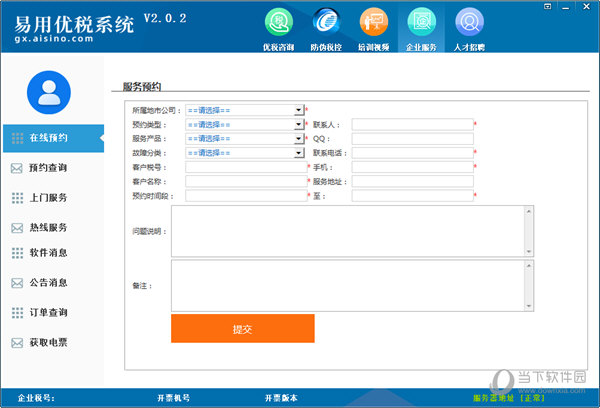Open the 防伪税控 globe icon
Image resolution: width=600 pixels, height=408 pixels.
tap(326, 22)
